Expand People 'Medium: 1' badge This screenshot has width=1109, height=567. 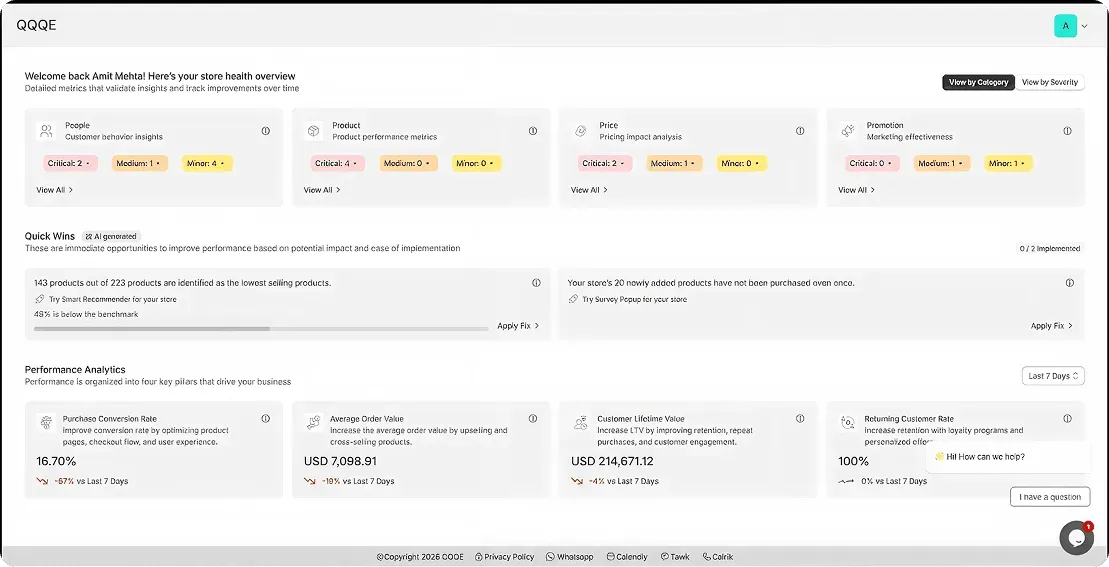point(139,163)
